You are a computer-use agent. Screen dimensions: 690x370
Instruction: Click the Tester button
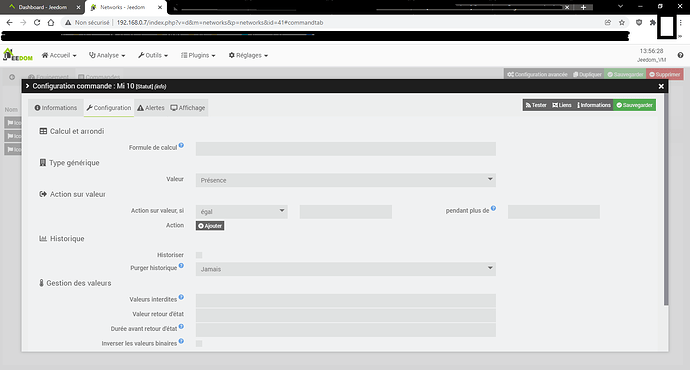[x=536, y=105]
